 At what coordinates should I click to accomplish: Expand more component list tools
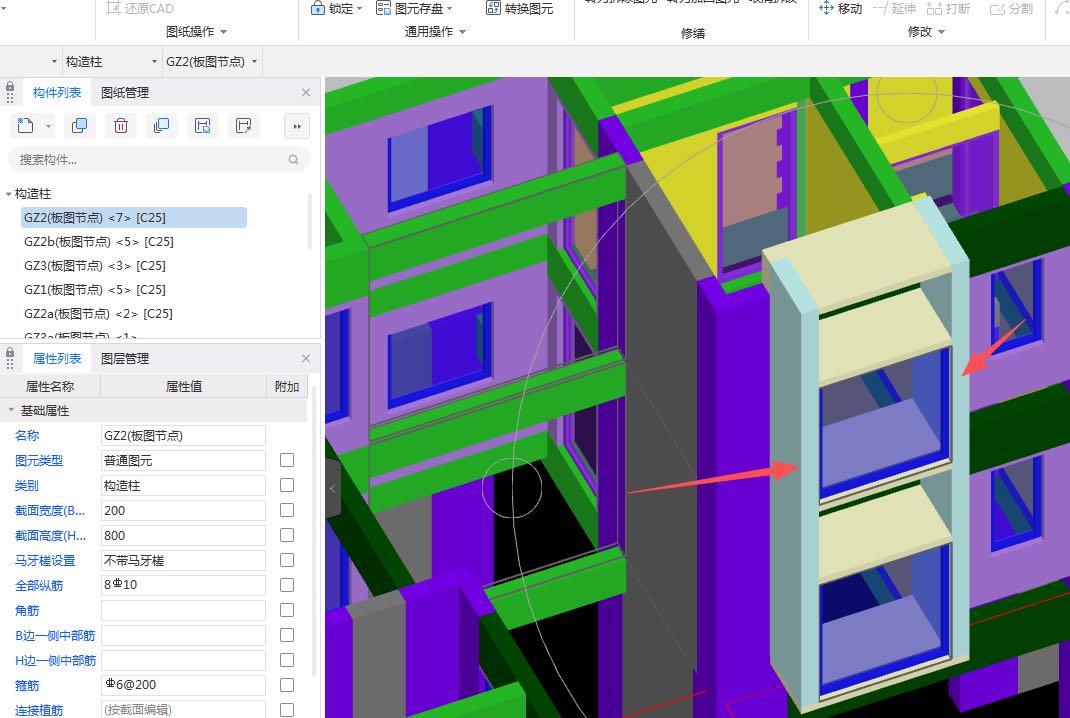(297, 126)
